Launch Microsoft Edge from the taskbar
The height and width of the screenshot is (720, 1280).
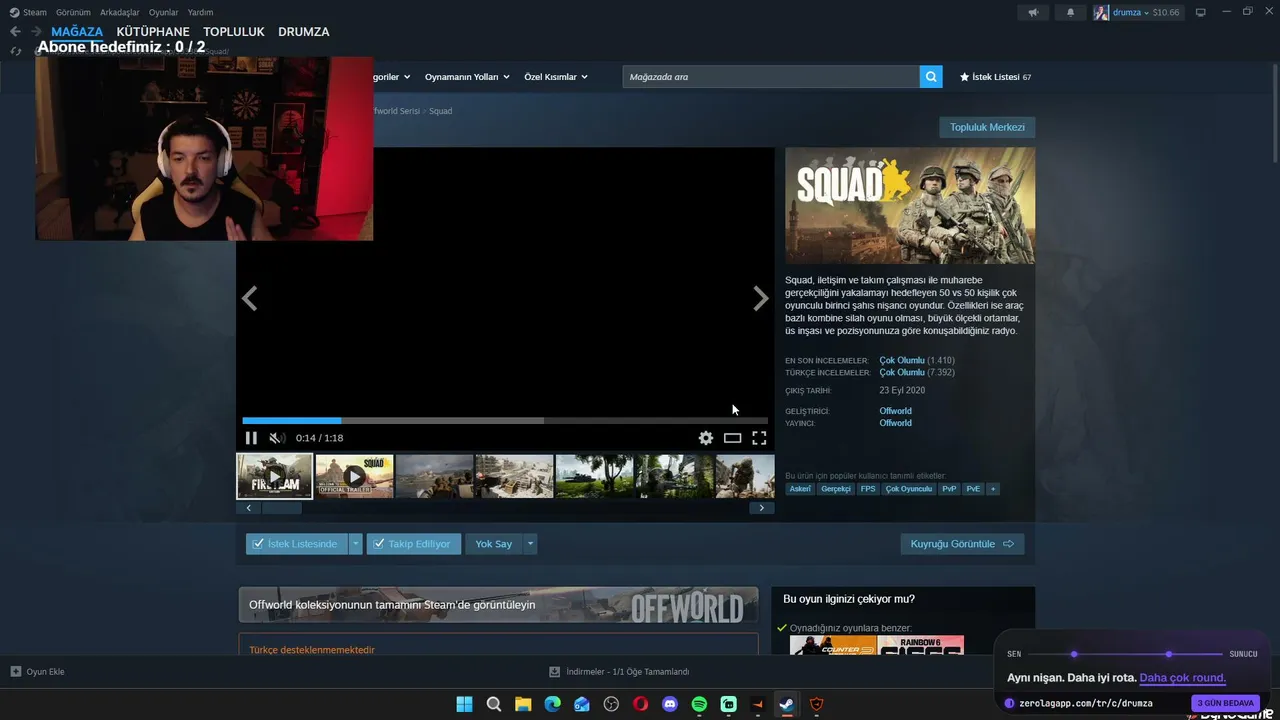tap(553, 704)
